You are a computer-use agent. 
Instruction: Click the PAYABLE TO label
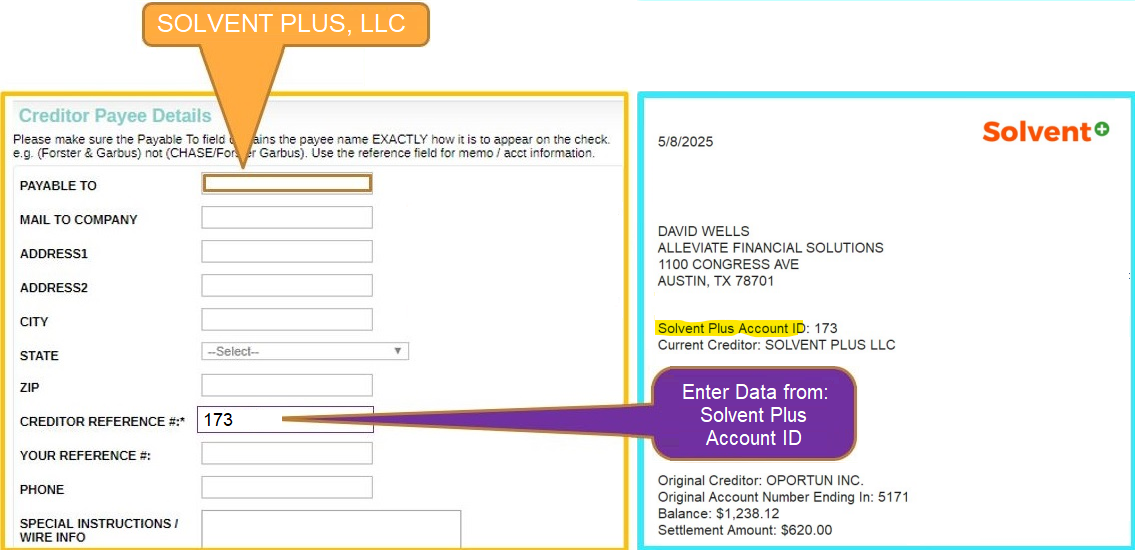(x=58, y=186)
